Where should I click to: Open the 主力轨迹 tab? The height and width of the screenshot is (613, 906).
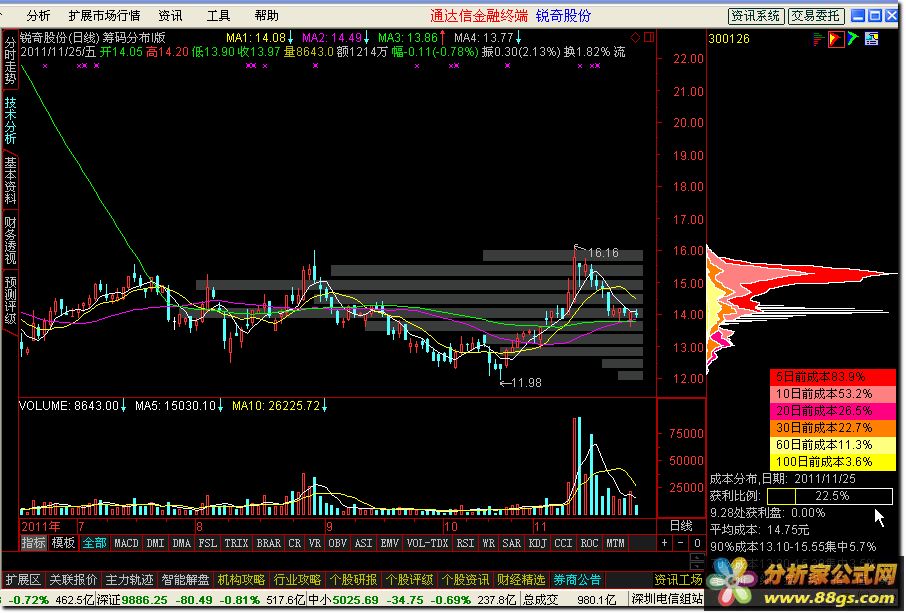coord(129,580)
